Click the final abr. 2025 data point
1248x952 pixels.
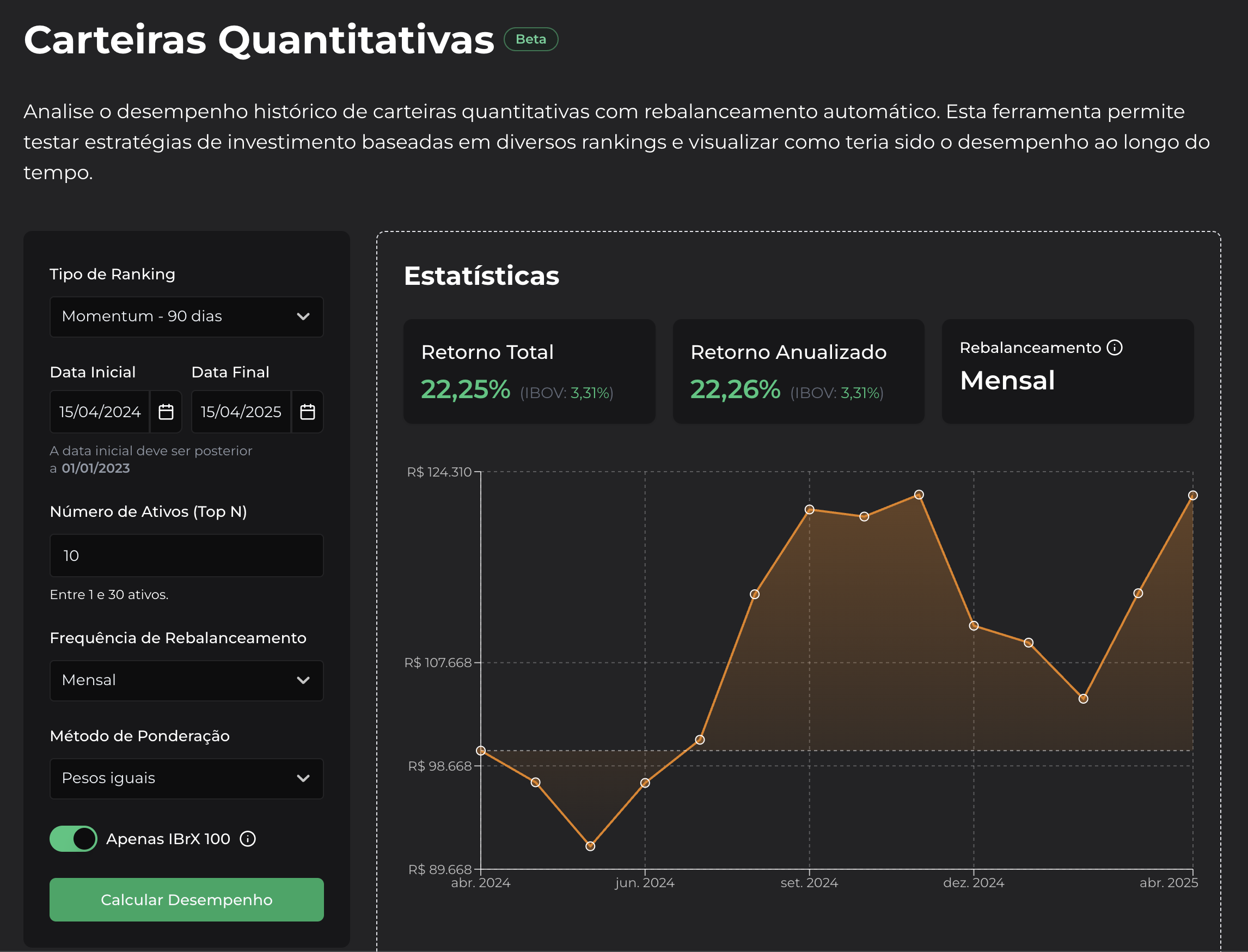click(1192, 495)
